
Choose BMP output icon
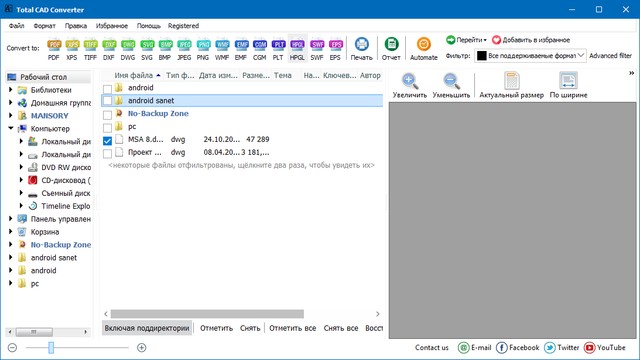[165, 49]
